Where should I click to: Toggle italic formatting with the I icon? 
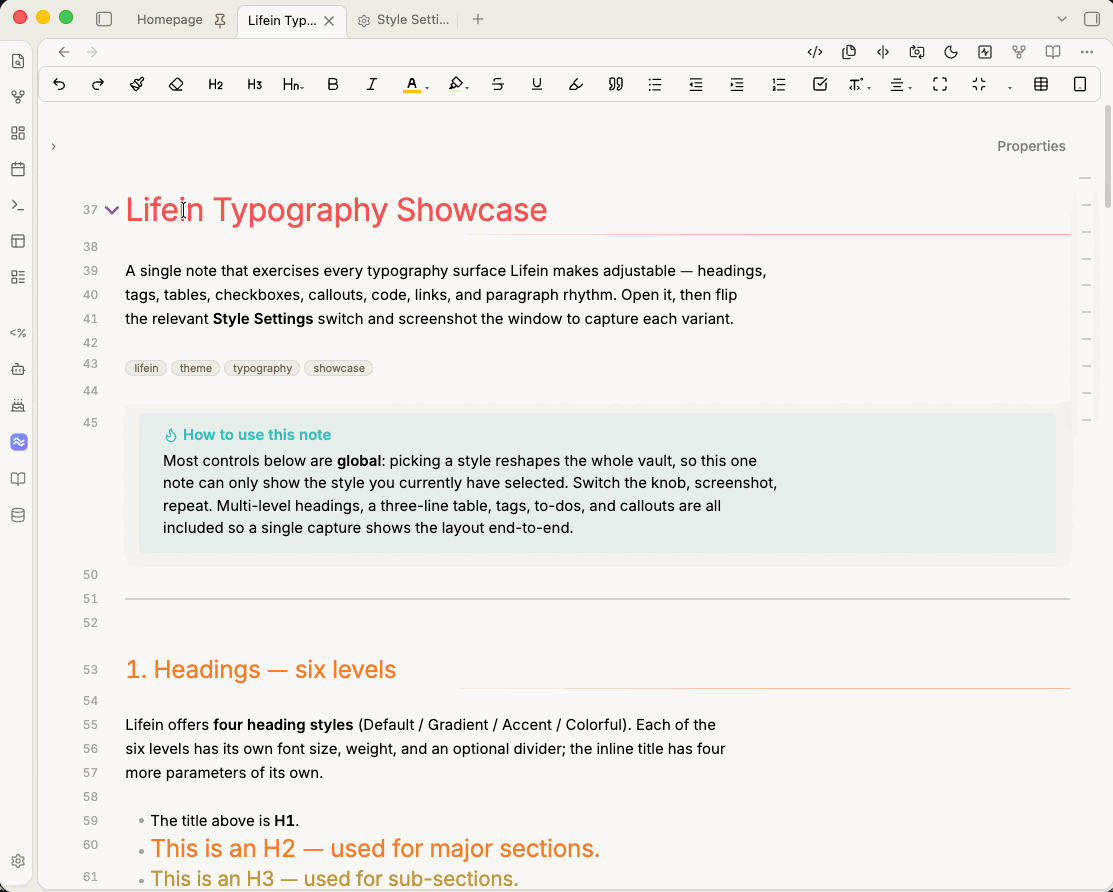(371, 84)
